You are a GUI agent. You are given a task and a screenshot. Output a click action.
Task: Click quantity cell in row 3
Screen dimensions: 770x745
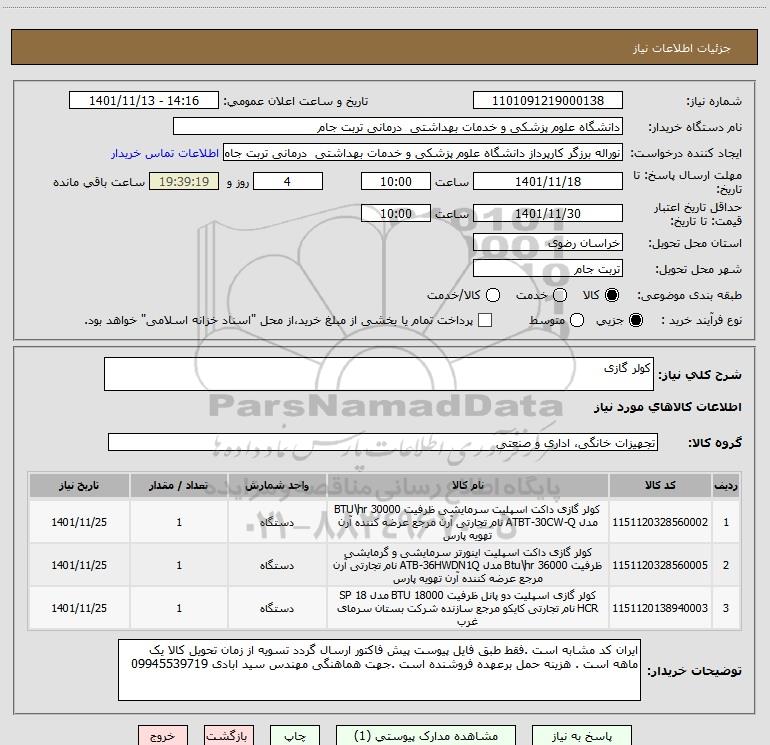(x=179, y=608)
